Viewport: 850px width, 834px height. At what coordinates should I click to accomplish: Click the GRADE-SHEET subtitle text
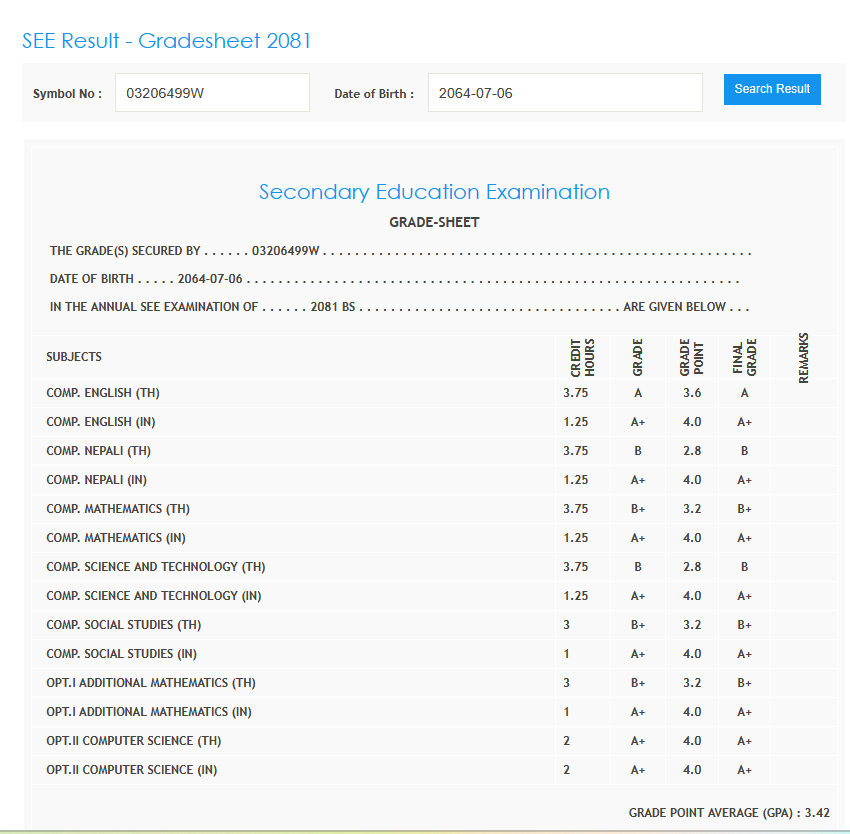[434, 222]
